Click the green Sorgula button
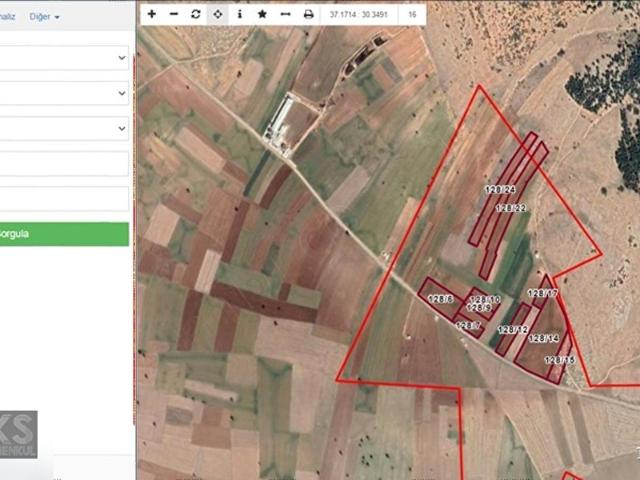 tap(64, 234)
